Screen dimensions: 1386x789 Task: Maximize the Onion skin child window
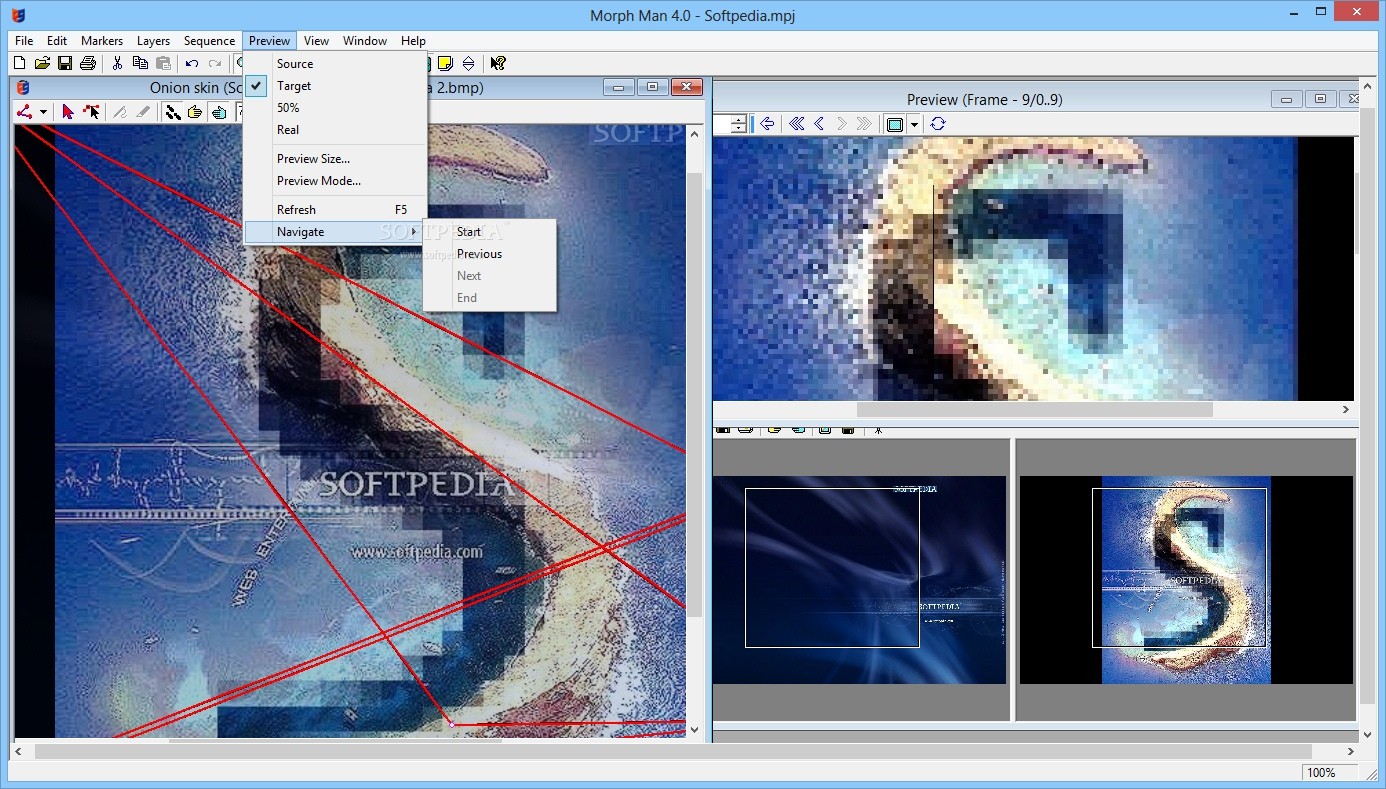point(653,88)
